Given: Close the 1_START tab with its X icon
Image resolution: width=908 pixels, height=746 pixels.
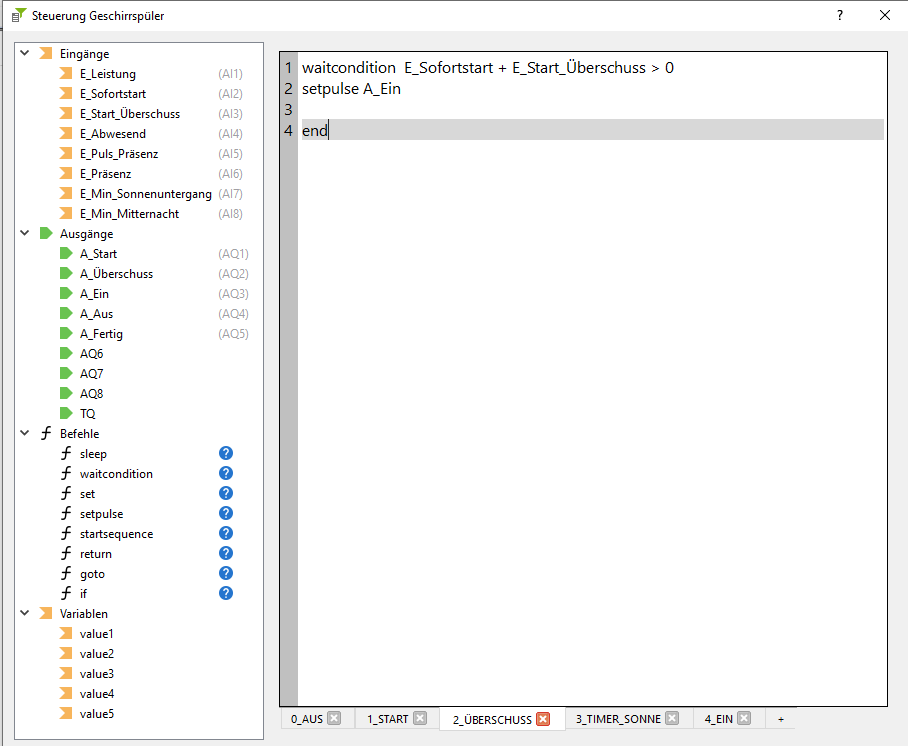Looking at the screenshot, I should point(420,719).
